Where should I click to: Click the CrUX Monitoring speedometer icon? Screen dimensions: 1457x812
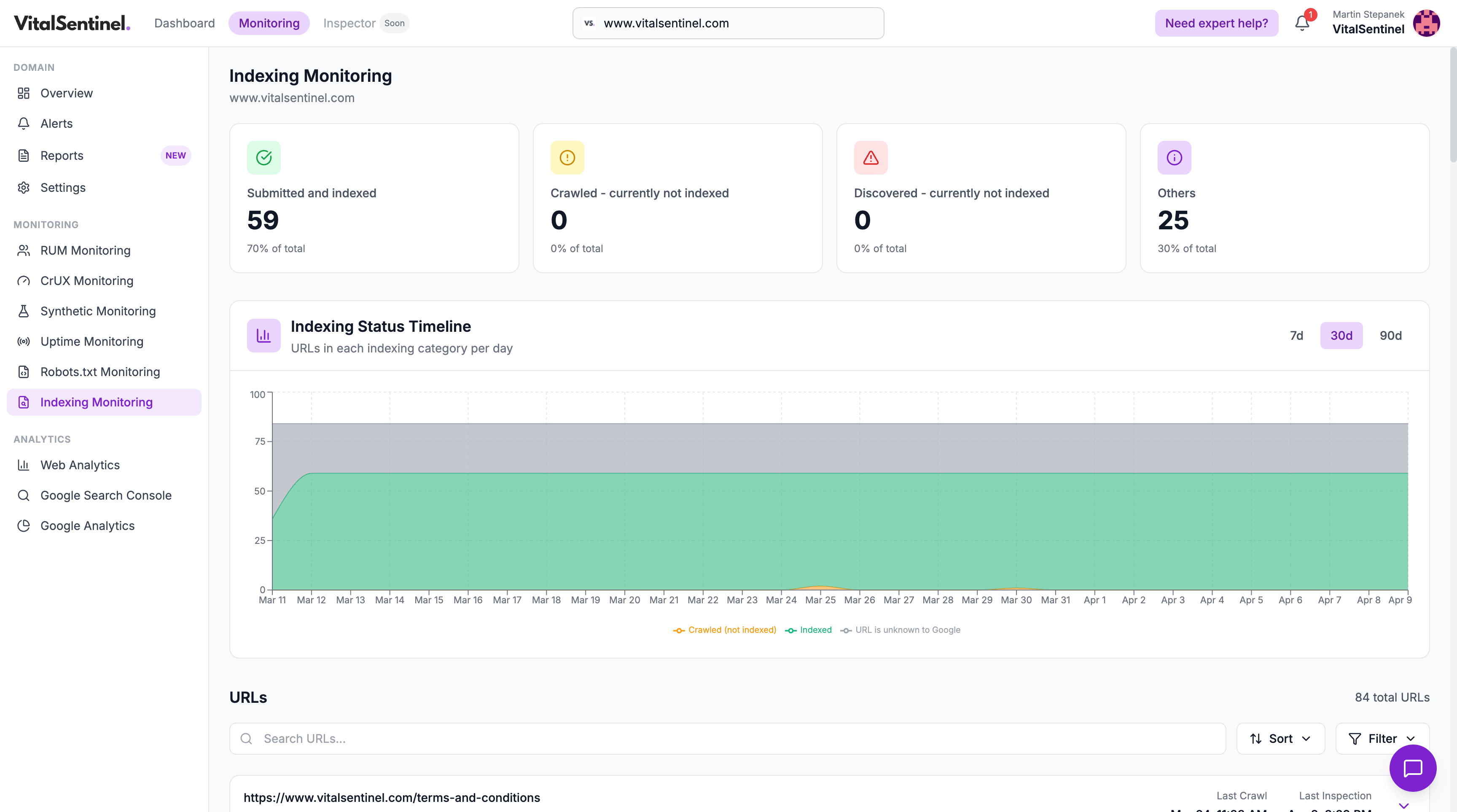click(23, 280)
